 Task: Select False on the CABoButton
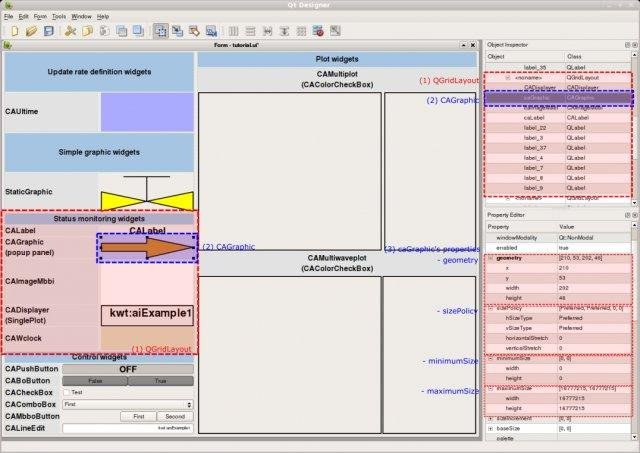95,381
